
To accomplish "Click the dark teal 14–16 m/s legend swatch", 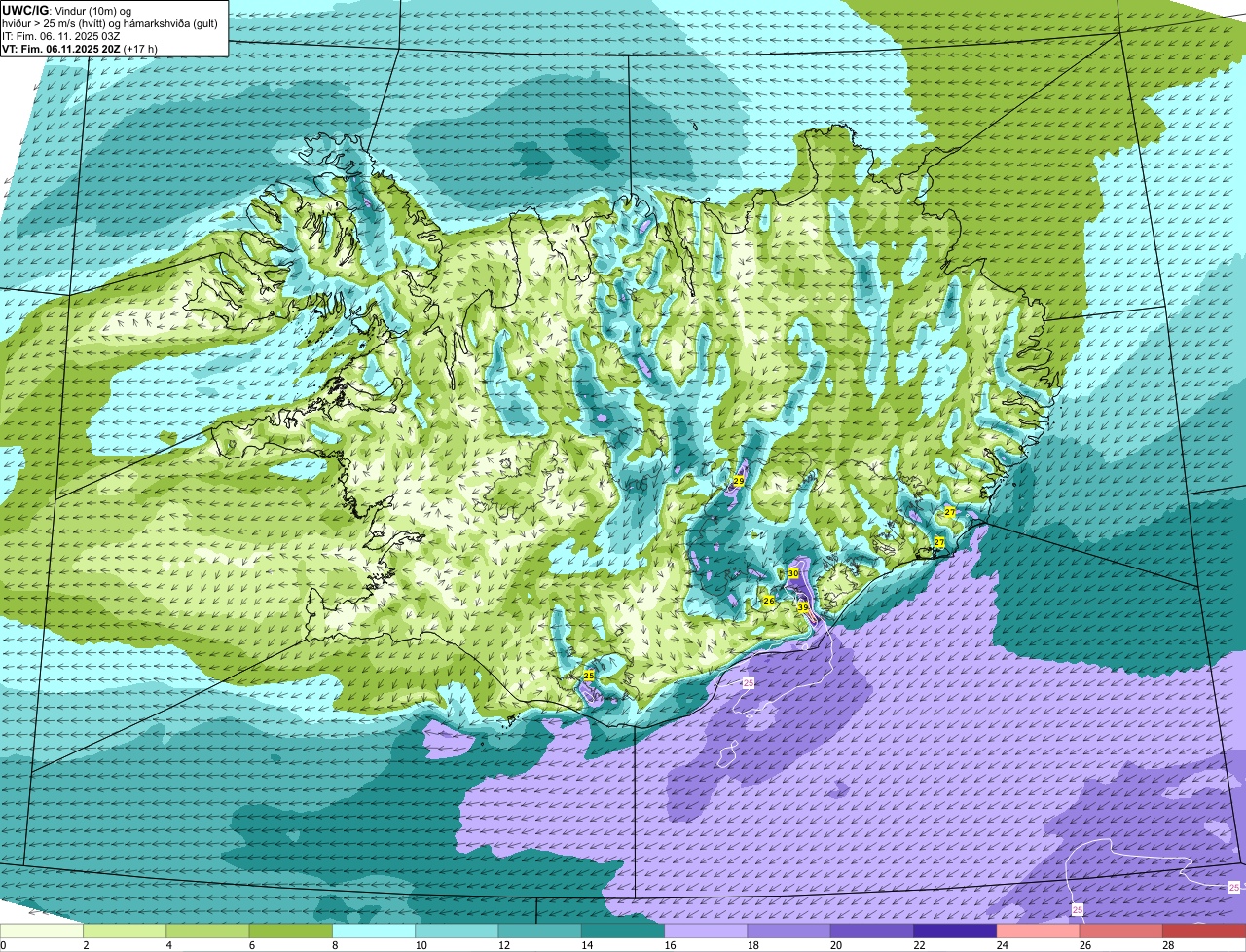I will 623,931.
